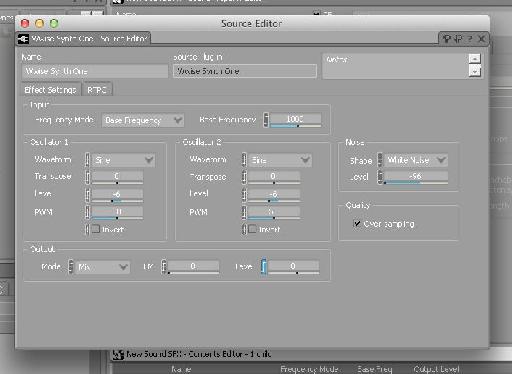Click the Oscillator 2 Waveform link indicator
The image size is (512, 374).
pos(244,160)
